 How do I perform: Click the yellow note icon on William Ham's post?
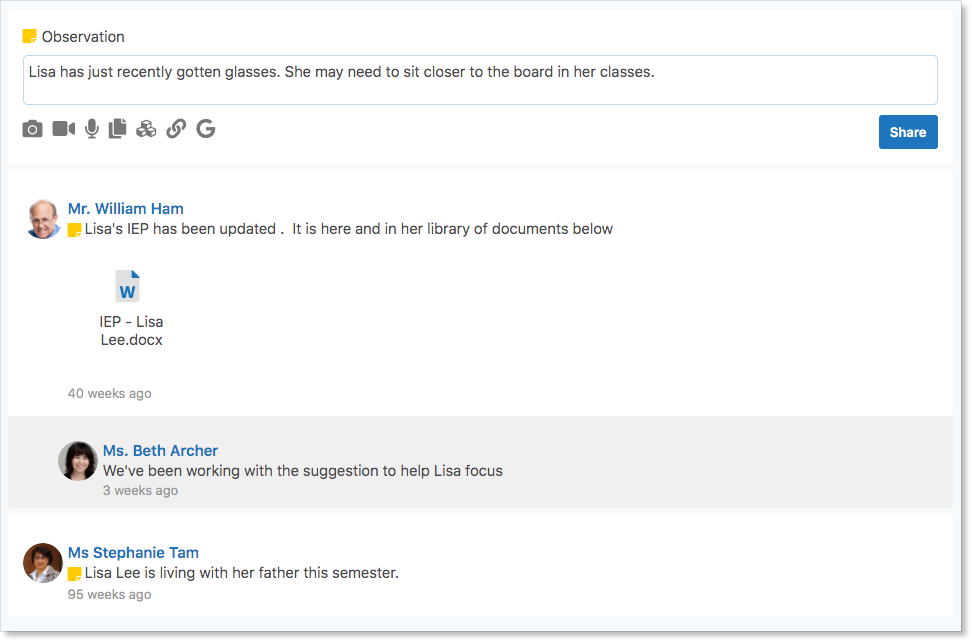74,230
